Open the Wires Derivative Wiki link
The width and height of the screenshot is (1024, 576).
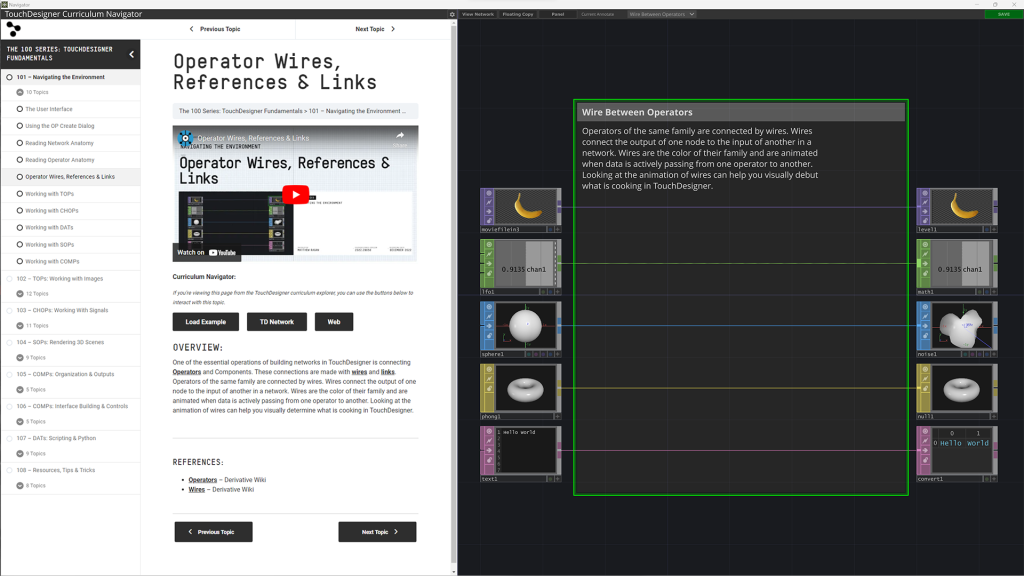[197, 490]
